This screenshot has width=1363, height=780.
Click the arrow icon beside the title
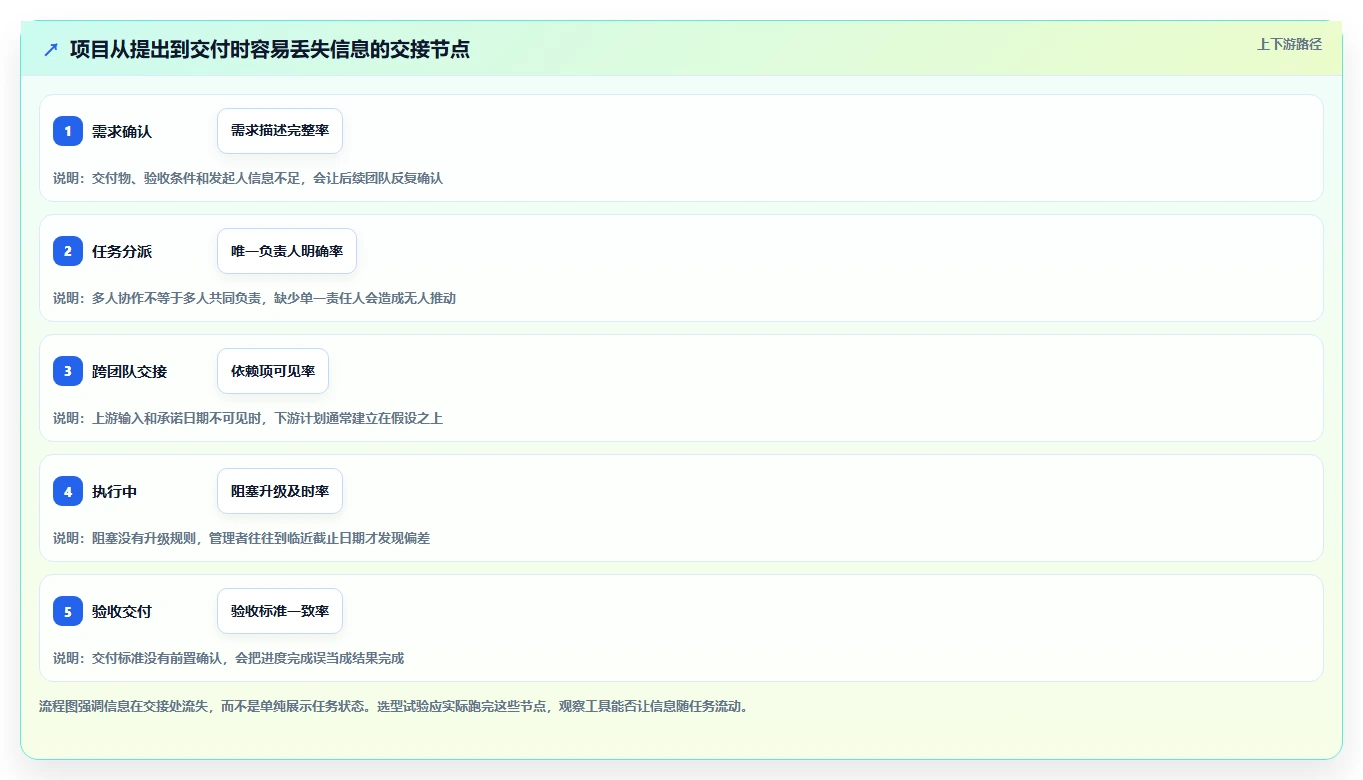point(51,49)
